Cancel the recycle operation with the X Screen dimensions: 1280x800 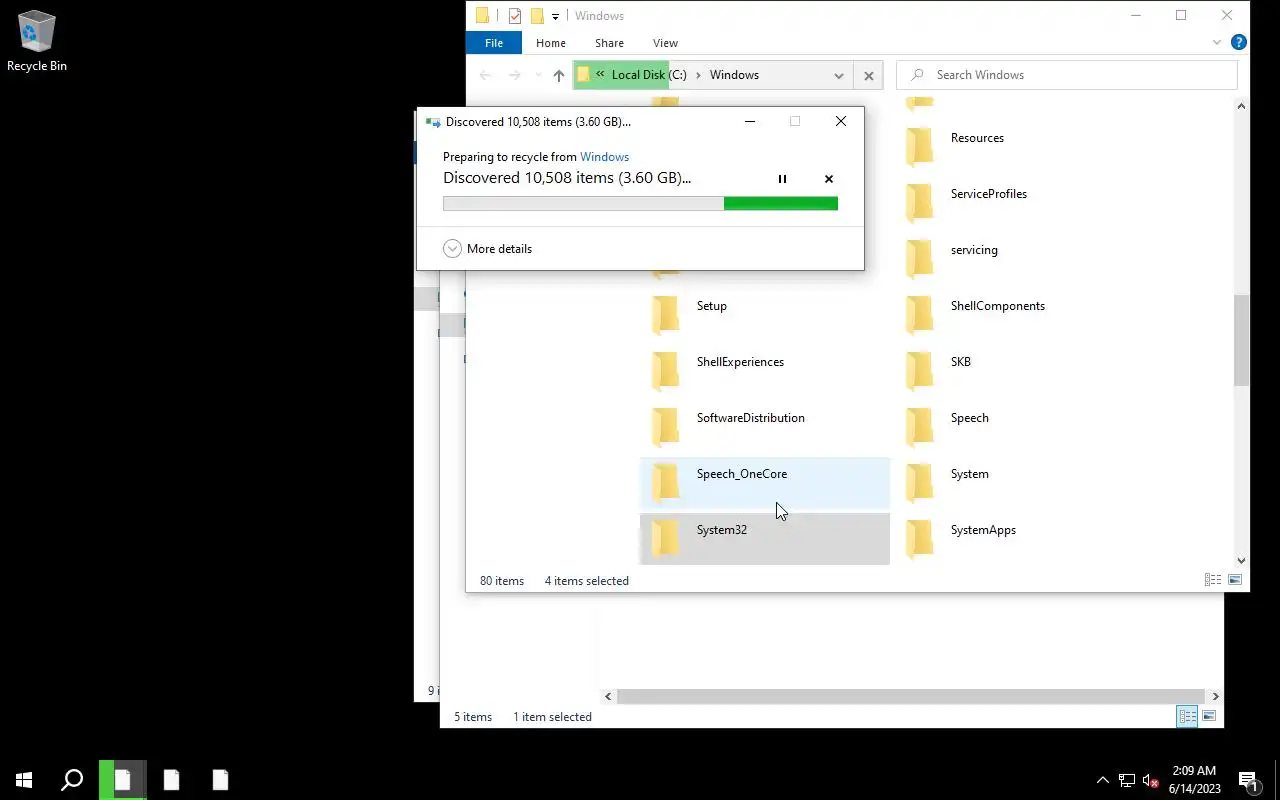point(828,179)
